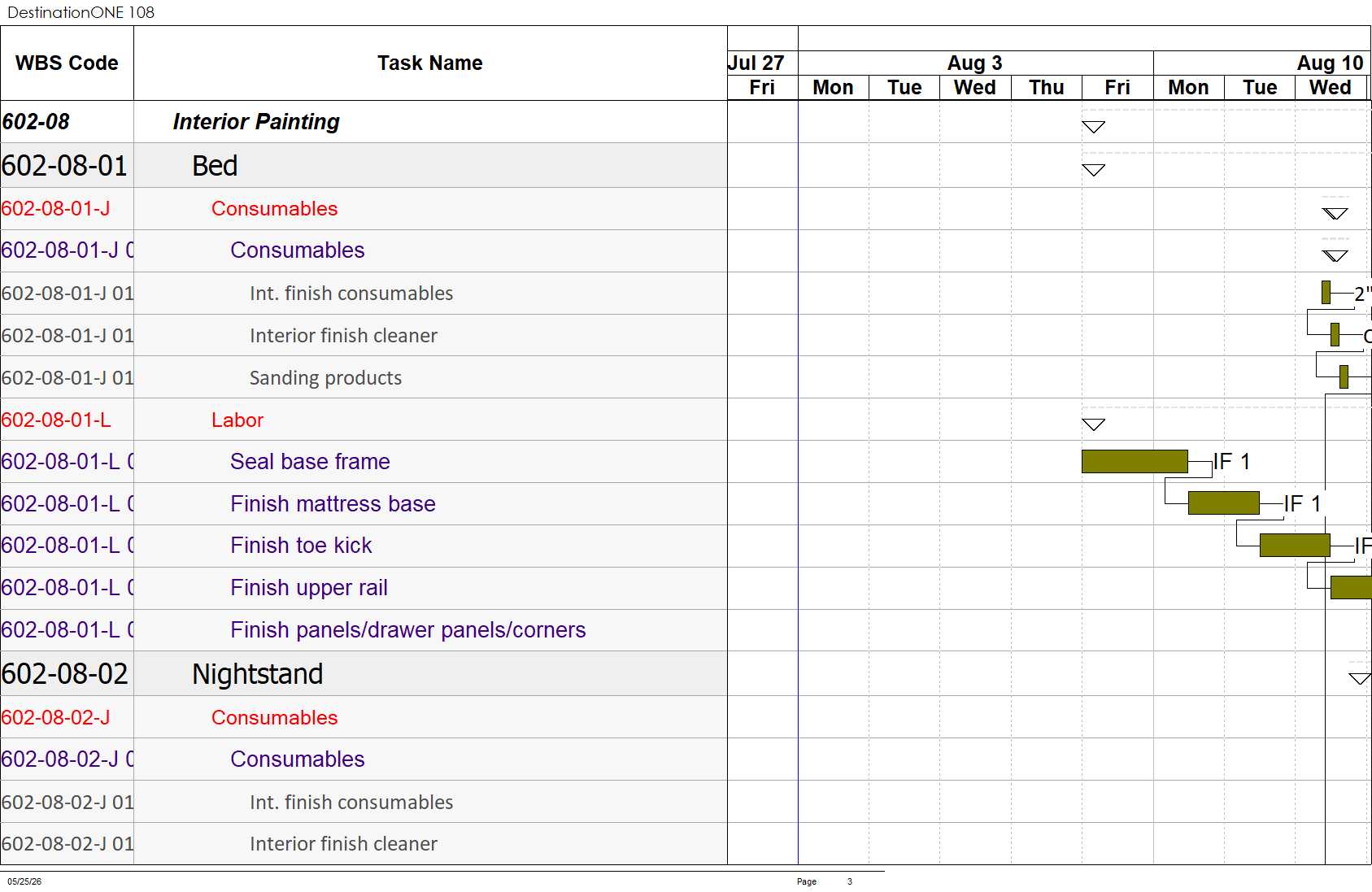The width and height of the screenshot is (1372, 892).
Task: Select the Bed task row
Action: tap(364, 166)
